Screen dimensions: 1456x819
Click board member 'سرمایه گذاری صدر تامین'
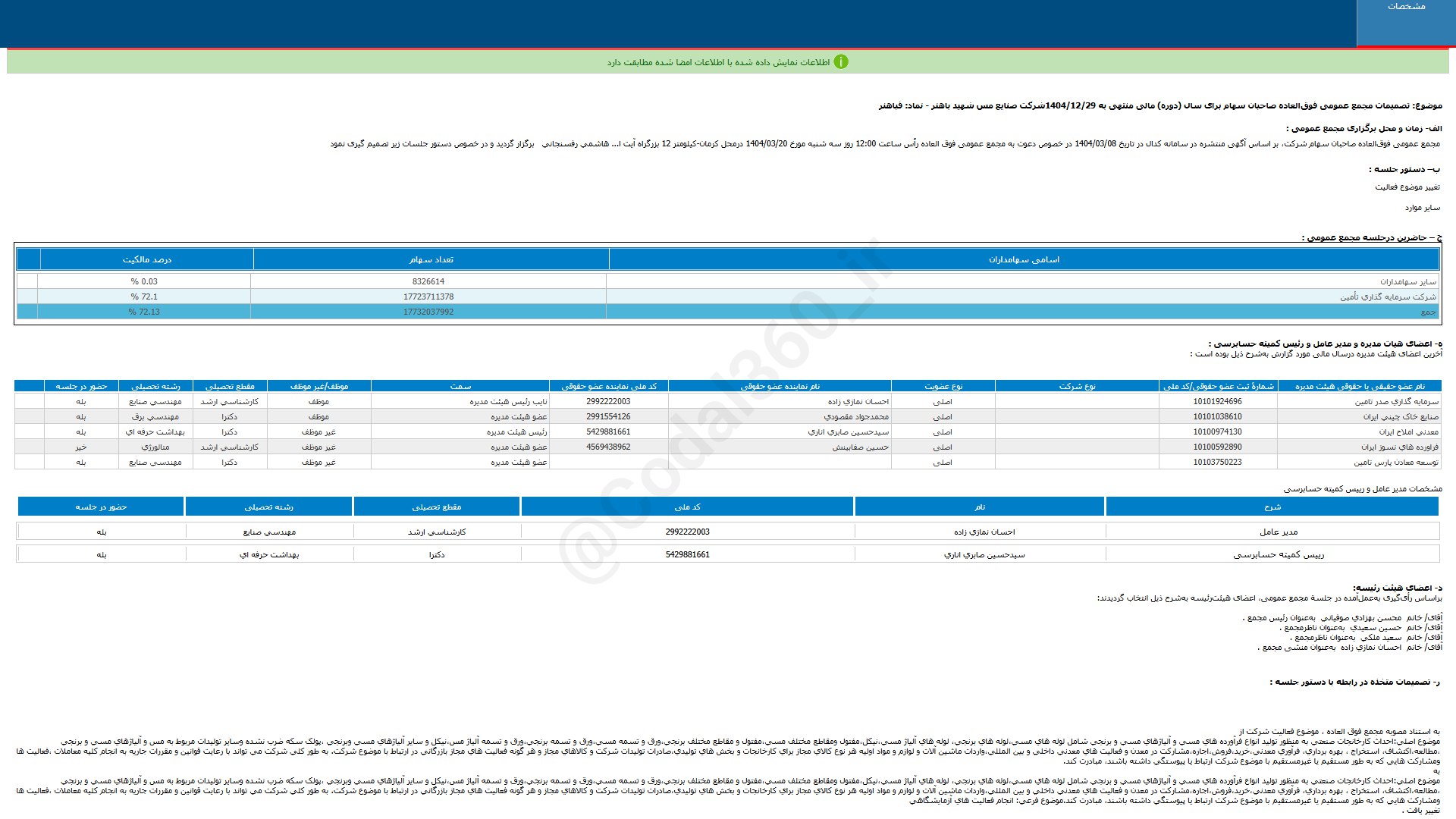1396,401
